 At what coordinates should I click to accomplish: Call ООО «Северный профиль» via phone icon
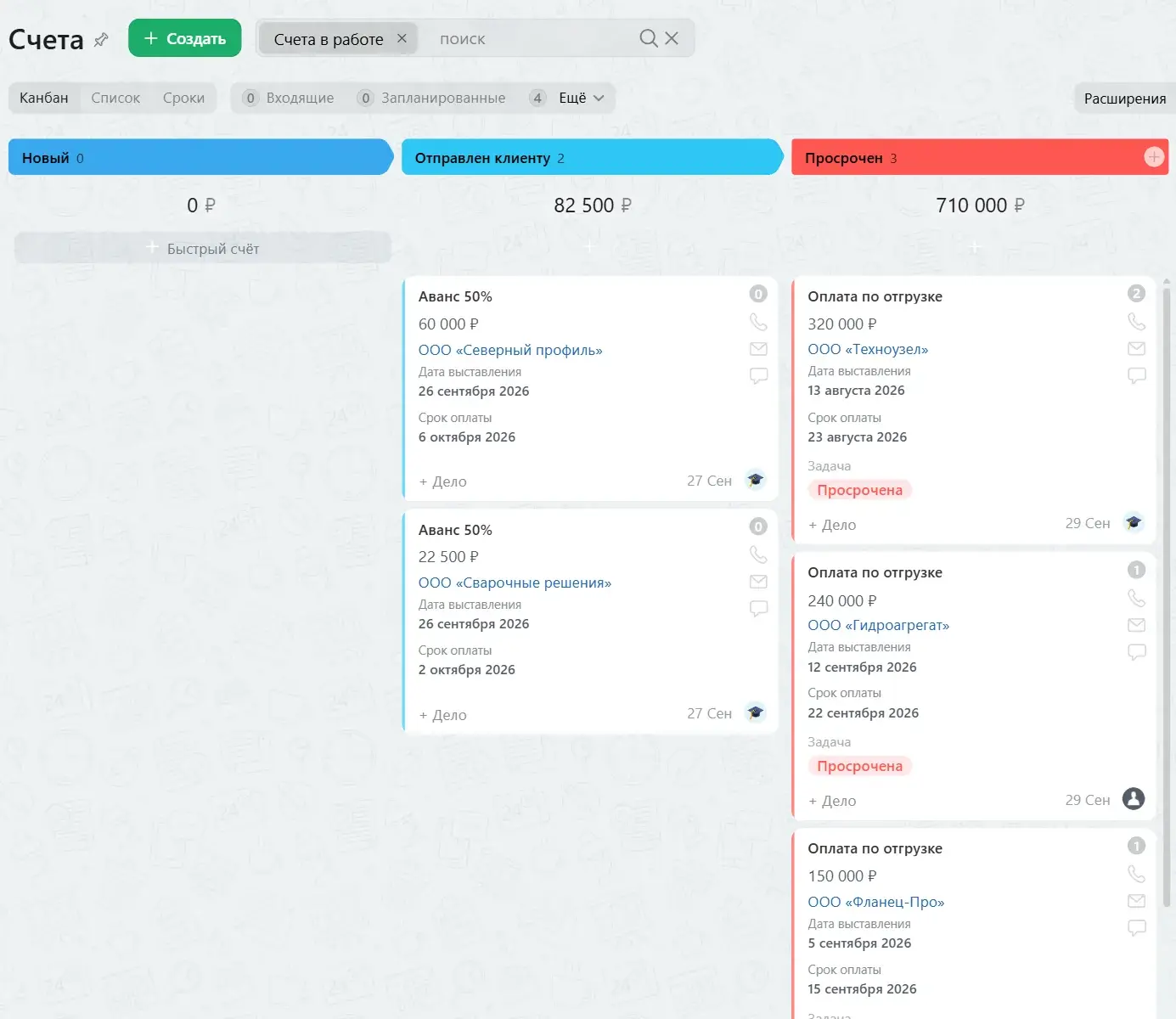pos(758,322)
